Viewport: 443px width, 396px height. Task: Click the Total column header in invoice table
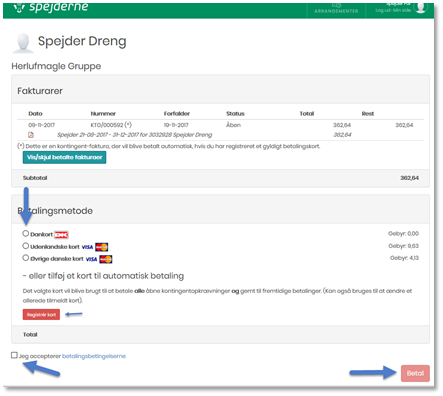(x=307, y=114)
